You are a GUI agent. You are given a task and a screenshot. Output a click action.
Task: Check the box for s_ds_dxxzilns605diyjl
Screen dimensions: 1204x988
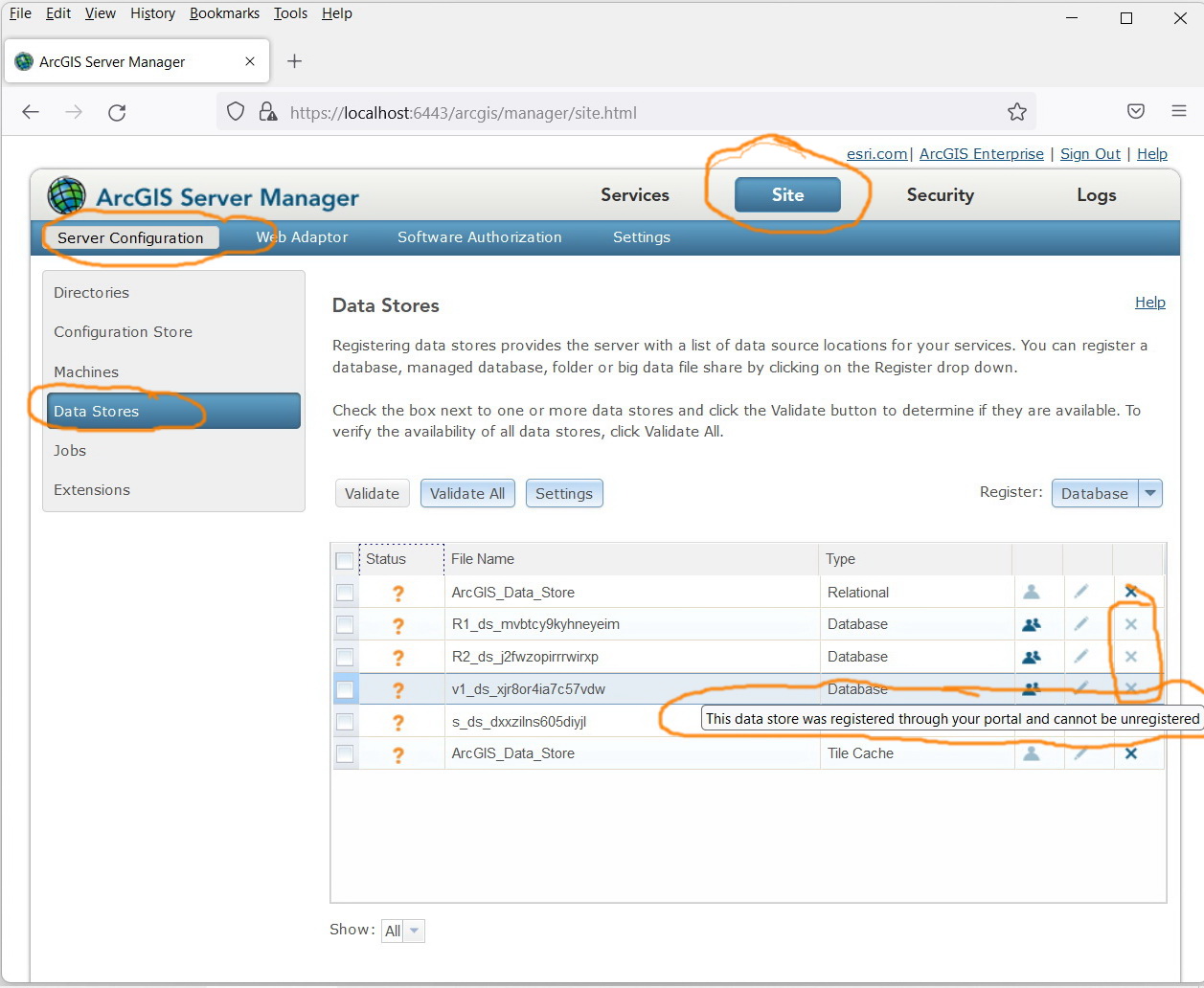[345, 722]
